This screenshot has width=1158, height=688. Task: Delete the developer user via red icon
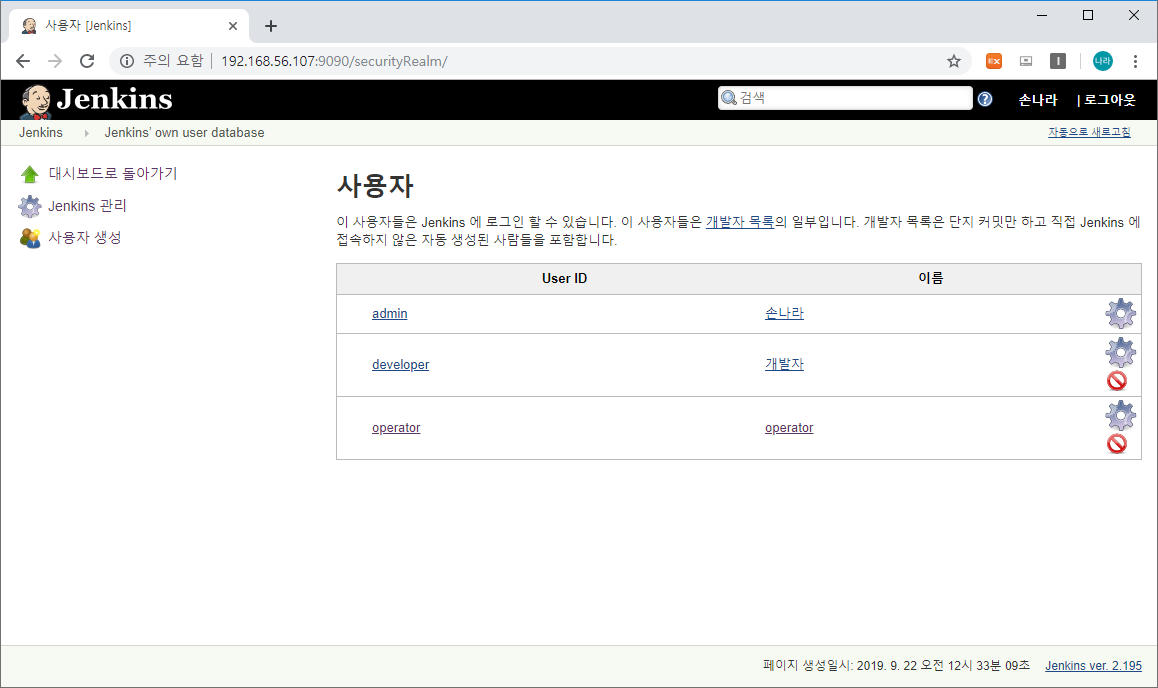[1117, 381]
